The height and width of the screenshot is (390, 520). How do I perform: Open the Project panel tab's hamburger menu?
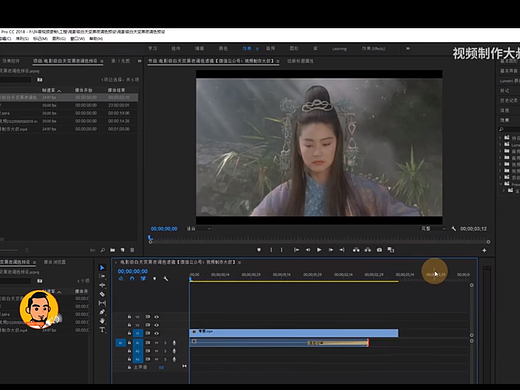coord(101,61)
